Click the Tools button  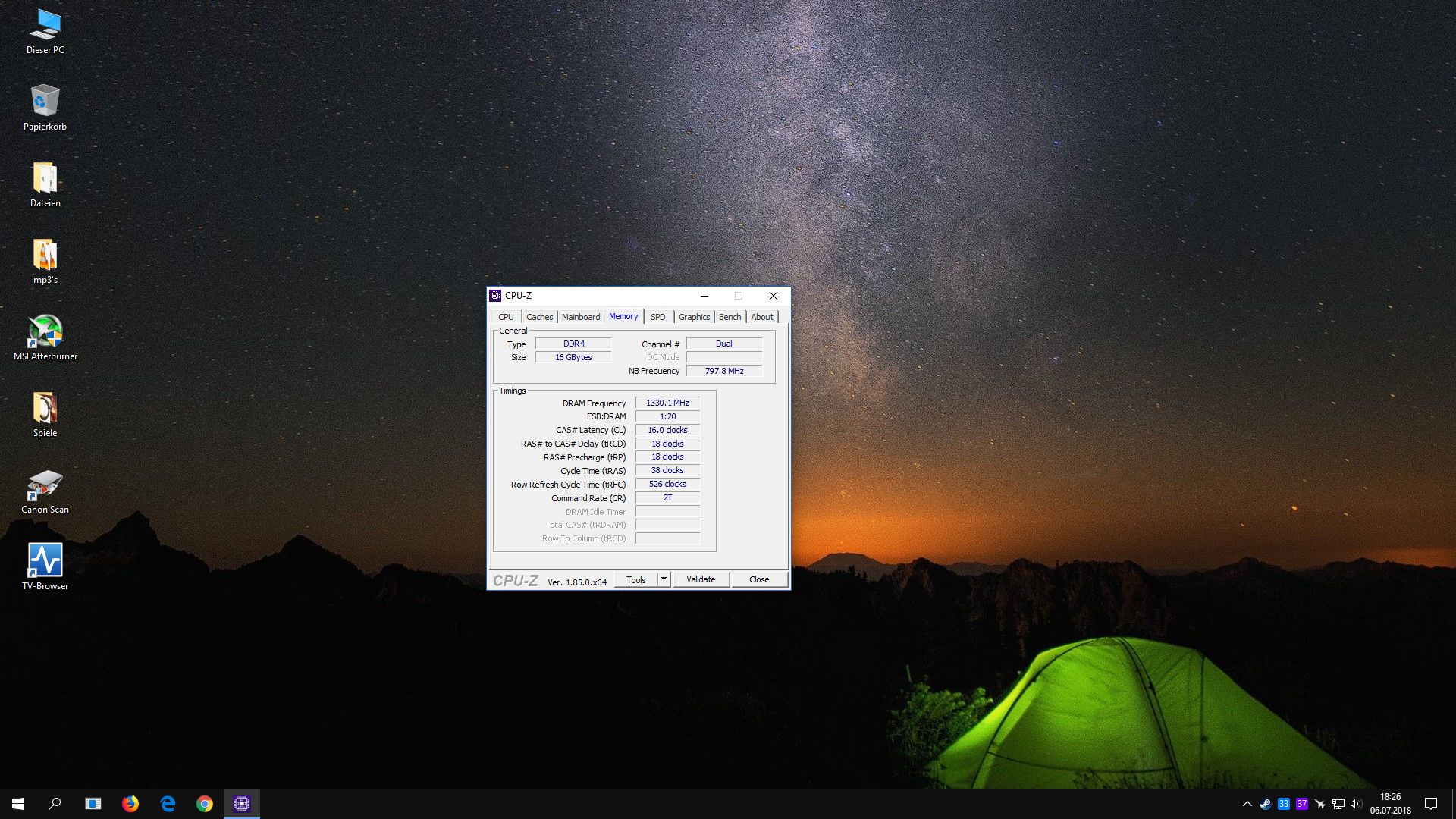[x=635, y=579]
